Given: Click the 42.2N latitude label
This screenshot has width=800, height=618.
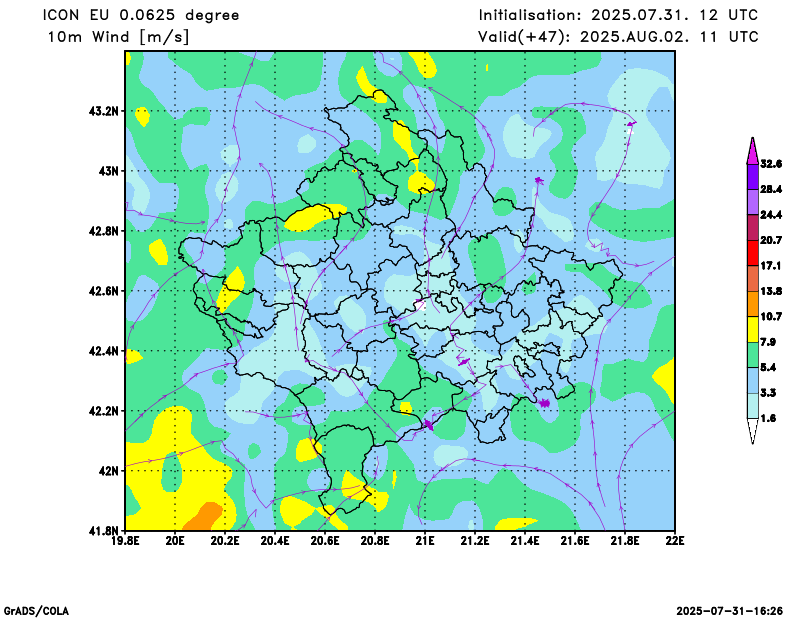Looking at the screenshot, I should (x=104, y=411).
